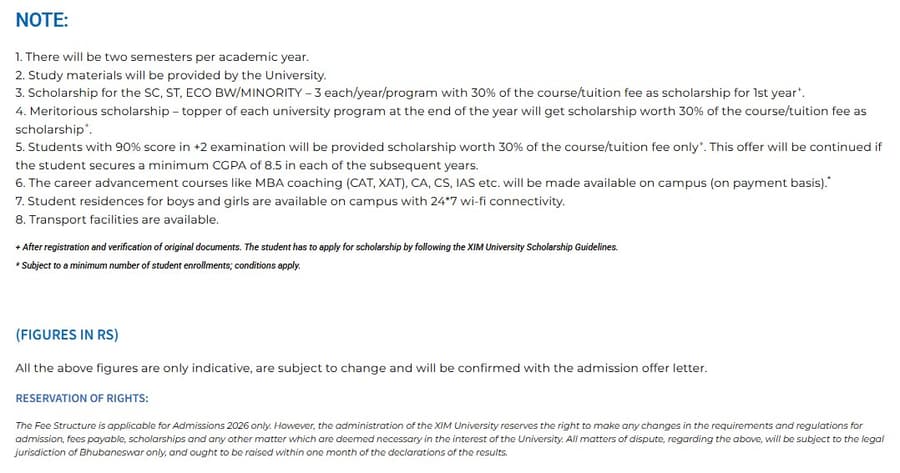The image size is (900, 473).
Task: Click the MBA coaching (CAT, XAT) text
Action: pyautogui.click(x=370, y=183)
